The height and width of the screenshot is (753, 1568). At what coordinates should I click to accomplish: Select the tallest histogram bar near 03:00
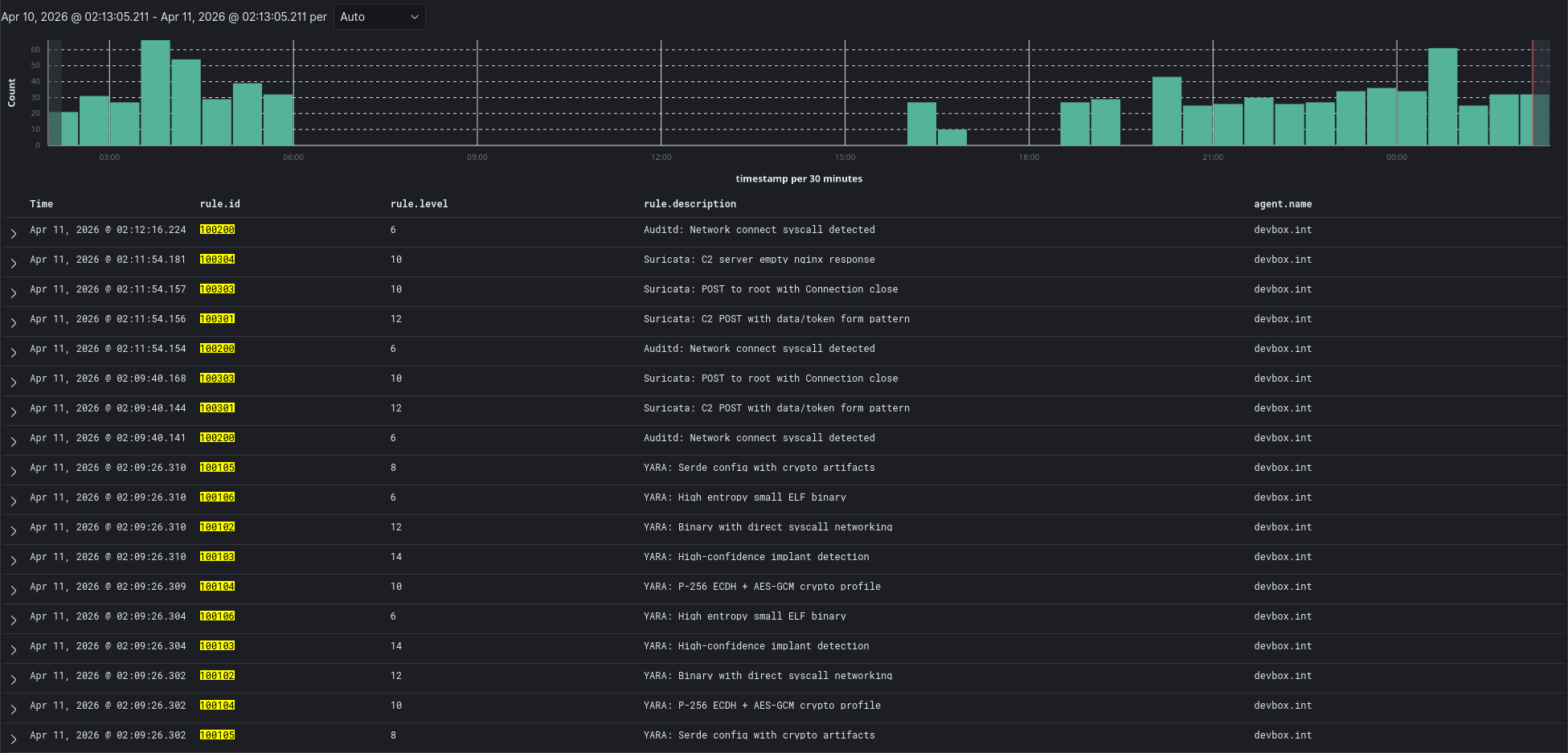tap(154, 88)
